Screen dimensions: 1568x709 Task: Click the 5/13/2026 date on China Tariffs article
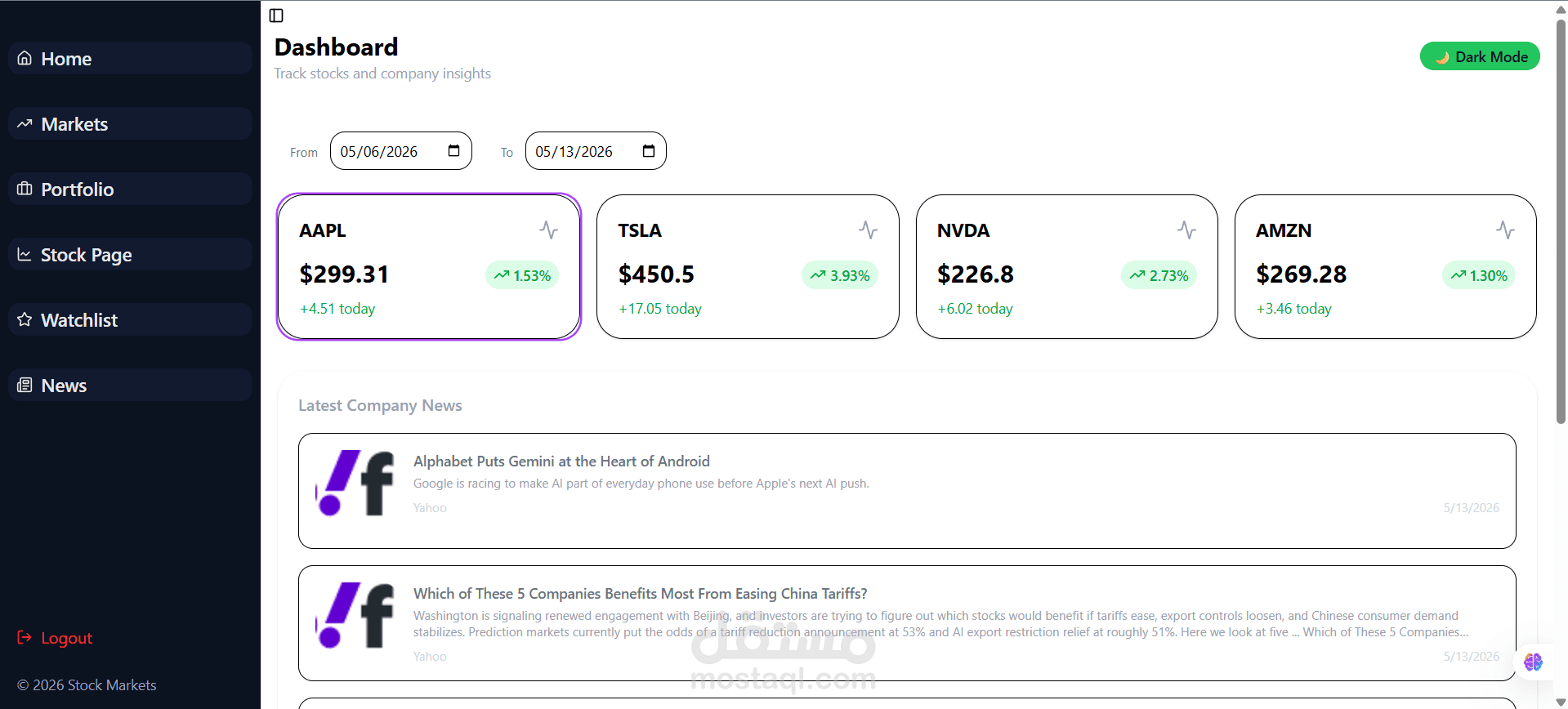tap(1472, 657)
